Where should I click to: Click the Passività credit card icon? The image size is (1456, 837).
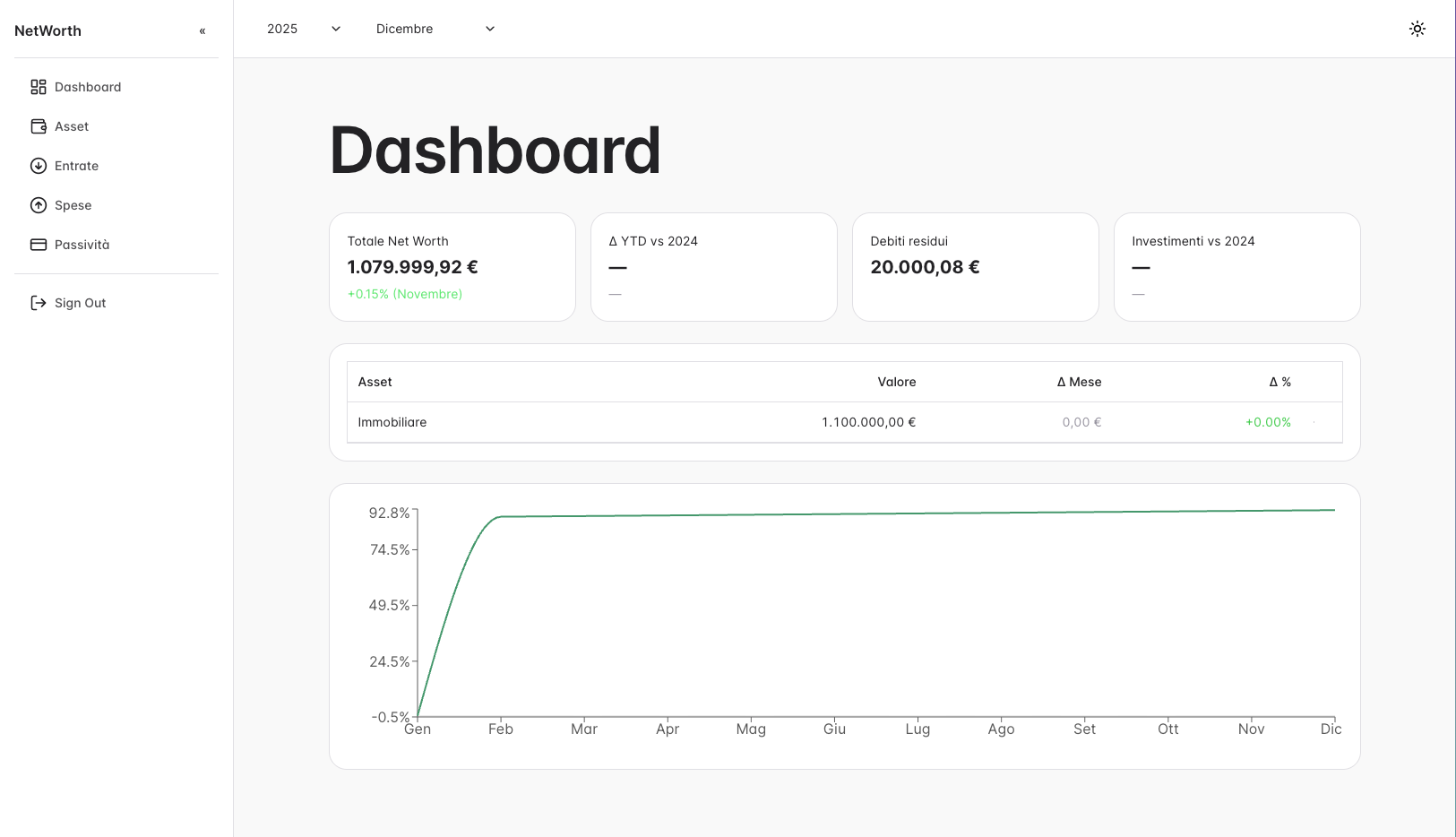[39, 245]
